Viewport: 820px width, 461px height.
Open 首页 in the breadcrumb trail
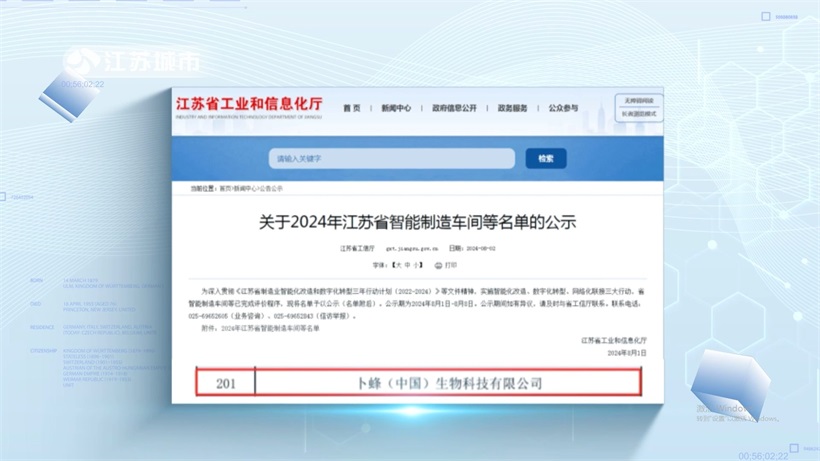point(225,189)
